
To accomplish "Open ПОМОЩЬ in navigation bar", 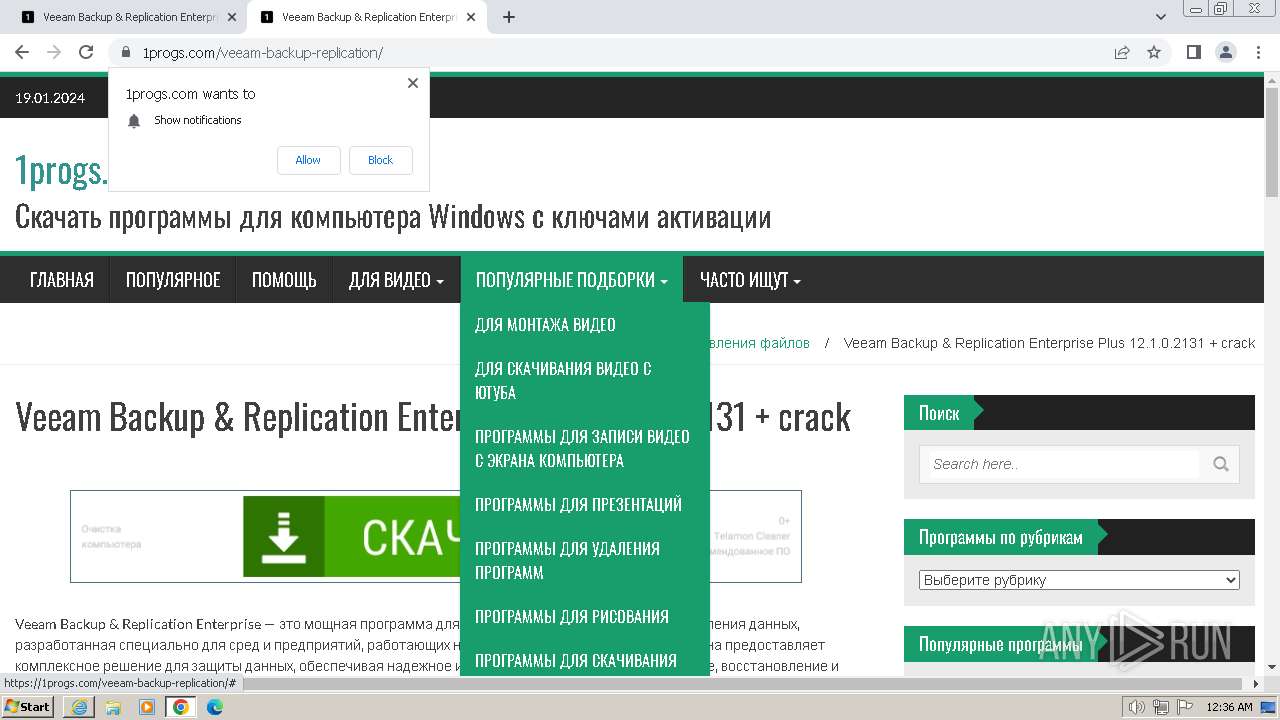I will pos(284,280).
